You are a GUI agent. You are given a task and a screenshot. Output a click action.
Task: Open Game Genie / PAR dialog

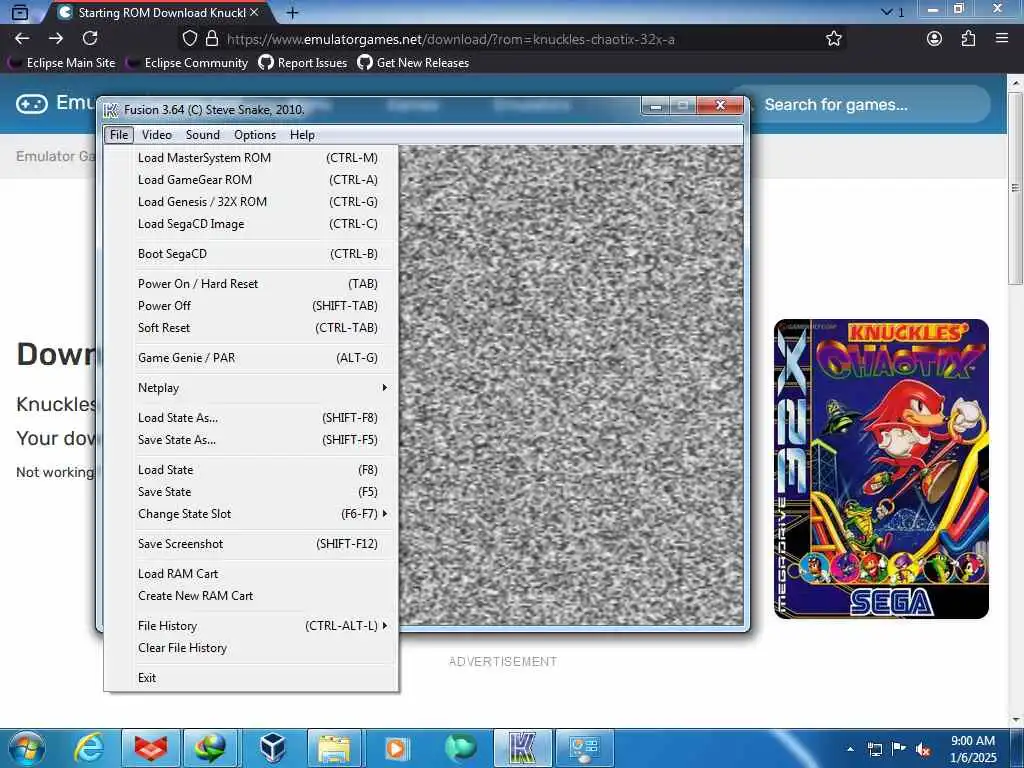[251, 358]
